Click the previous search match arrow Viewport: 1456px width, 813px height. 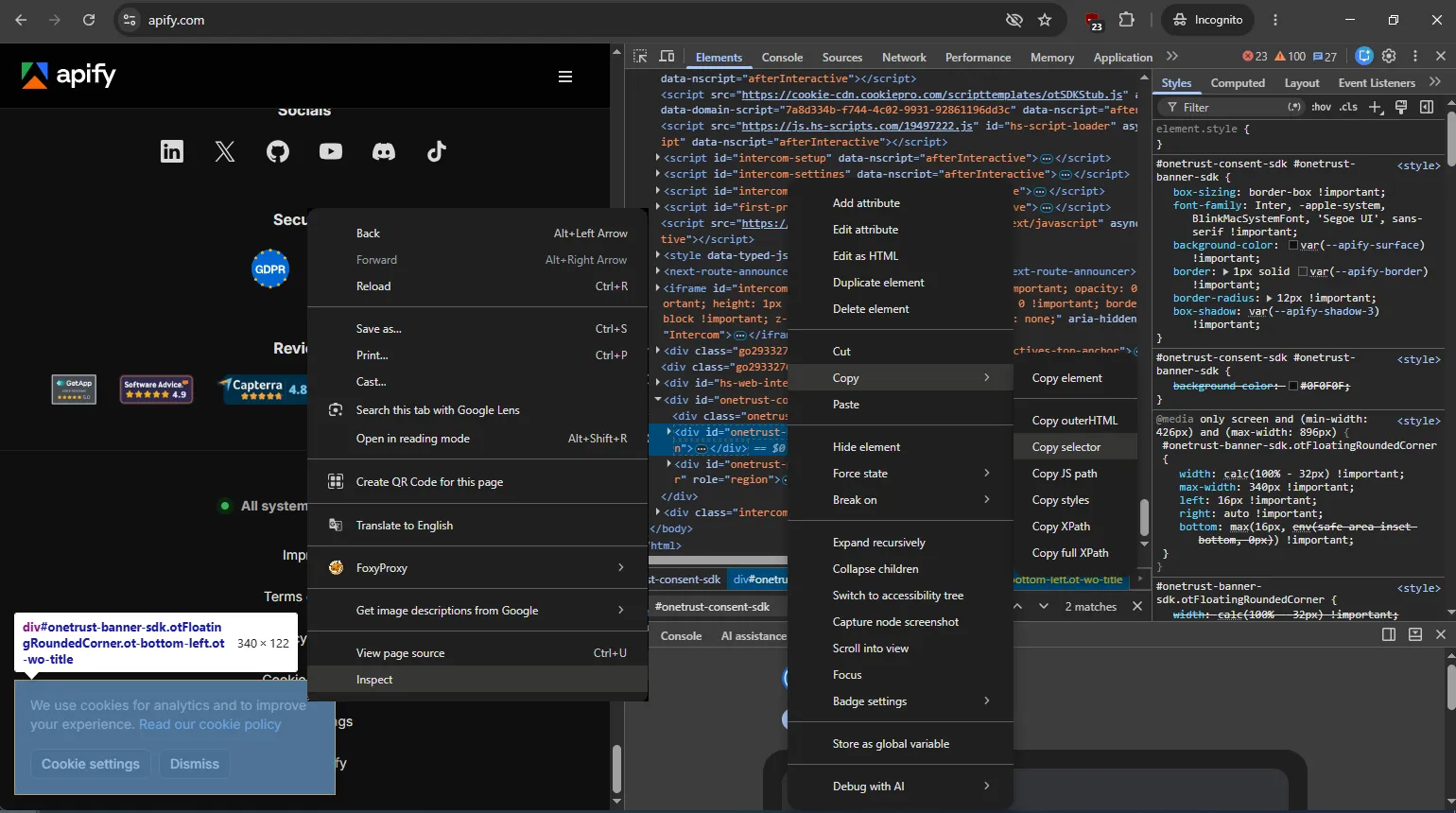click(1018, 606)
